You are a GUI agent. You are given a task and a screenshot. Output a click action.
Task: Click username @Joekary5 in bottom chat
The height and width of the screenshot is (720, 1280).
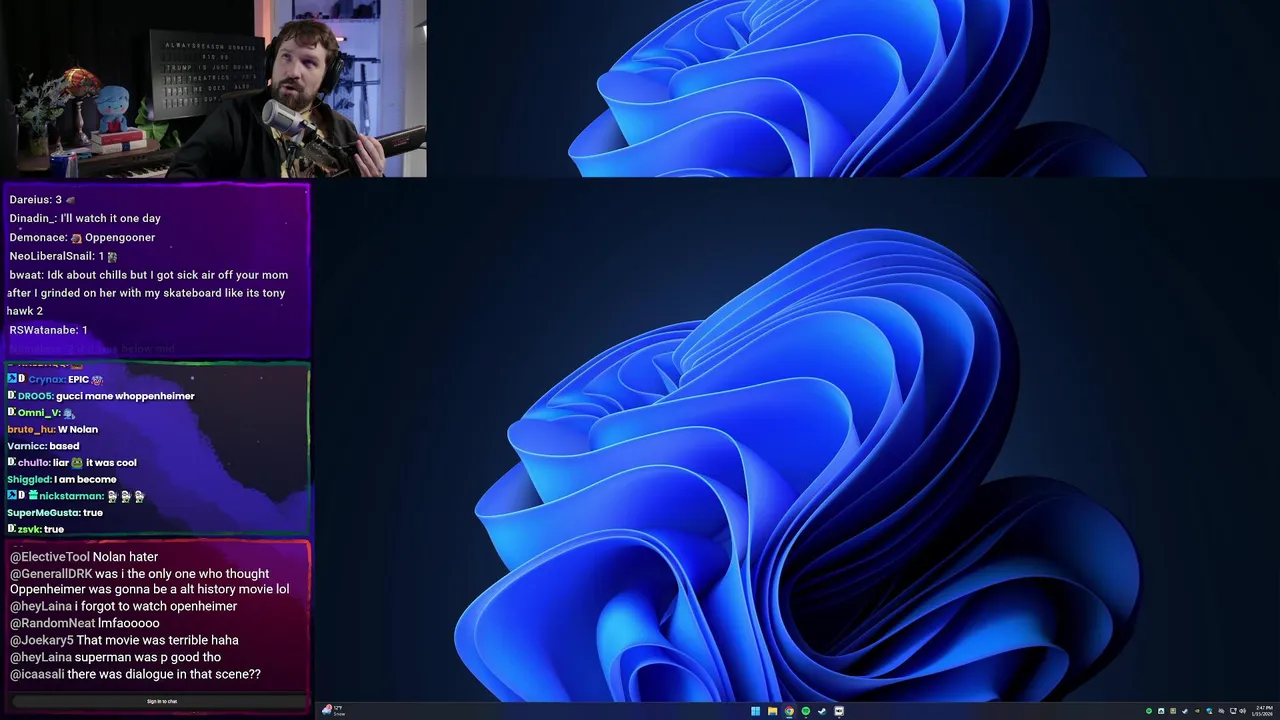click(x=42, y=640)
